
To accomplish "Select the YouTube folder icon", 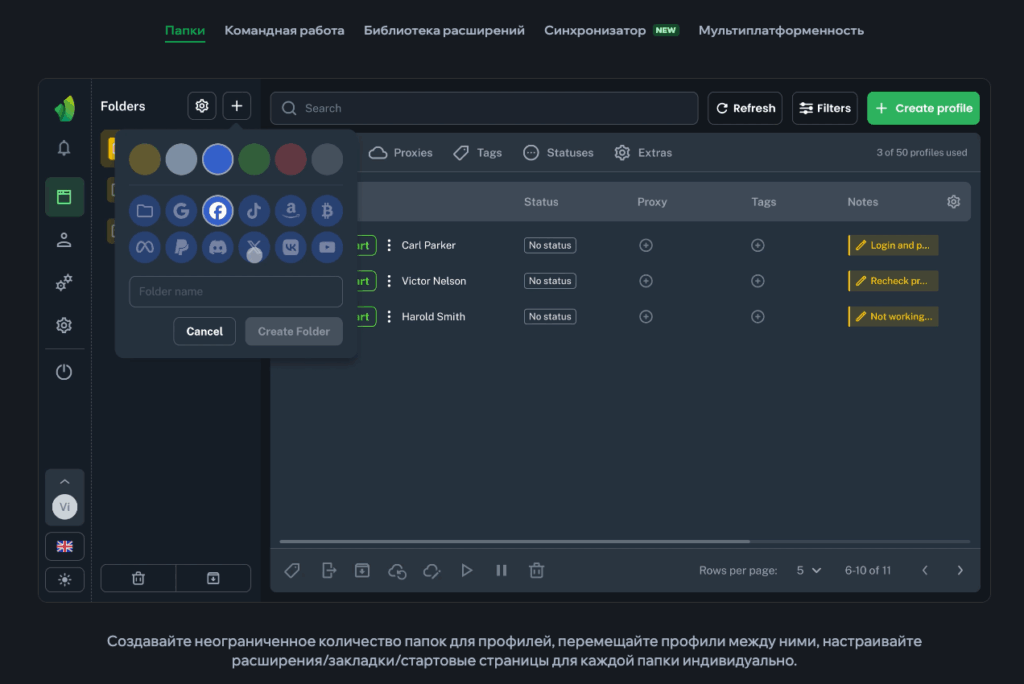I will [327, 247].
